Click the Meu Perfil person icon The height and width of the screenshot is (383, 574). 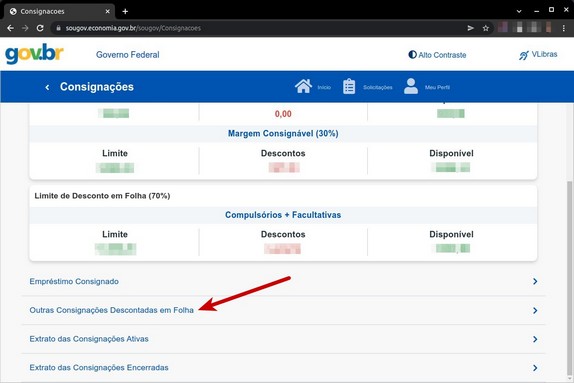(x=411, y=86)
